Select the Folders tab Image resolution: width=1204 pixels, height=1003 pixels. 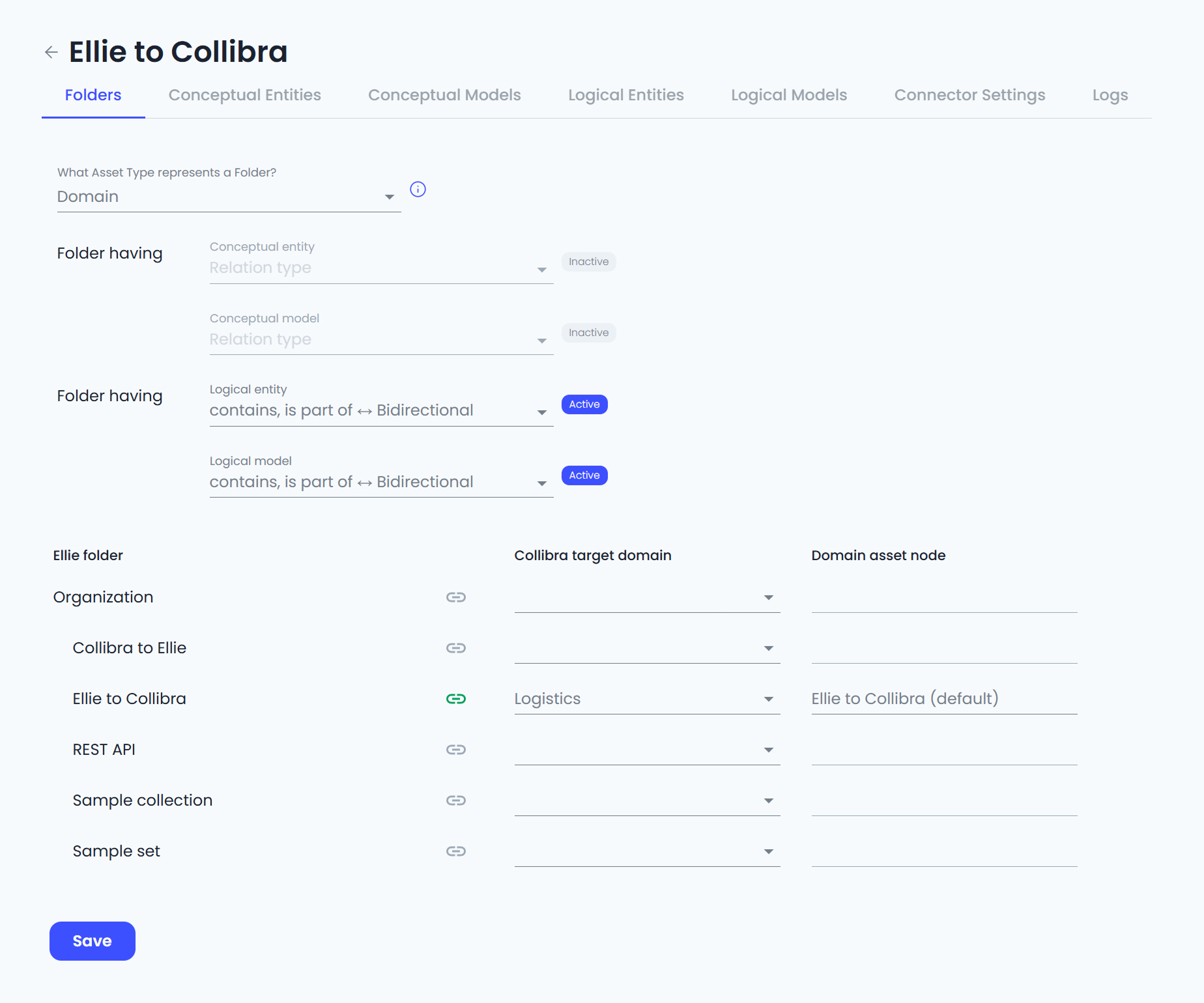(x=93, y=95)
